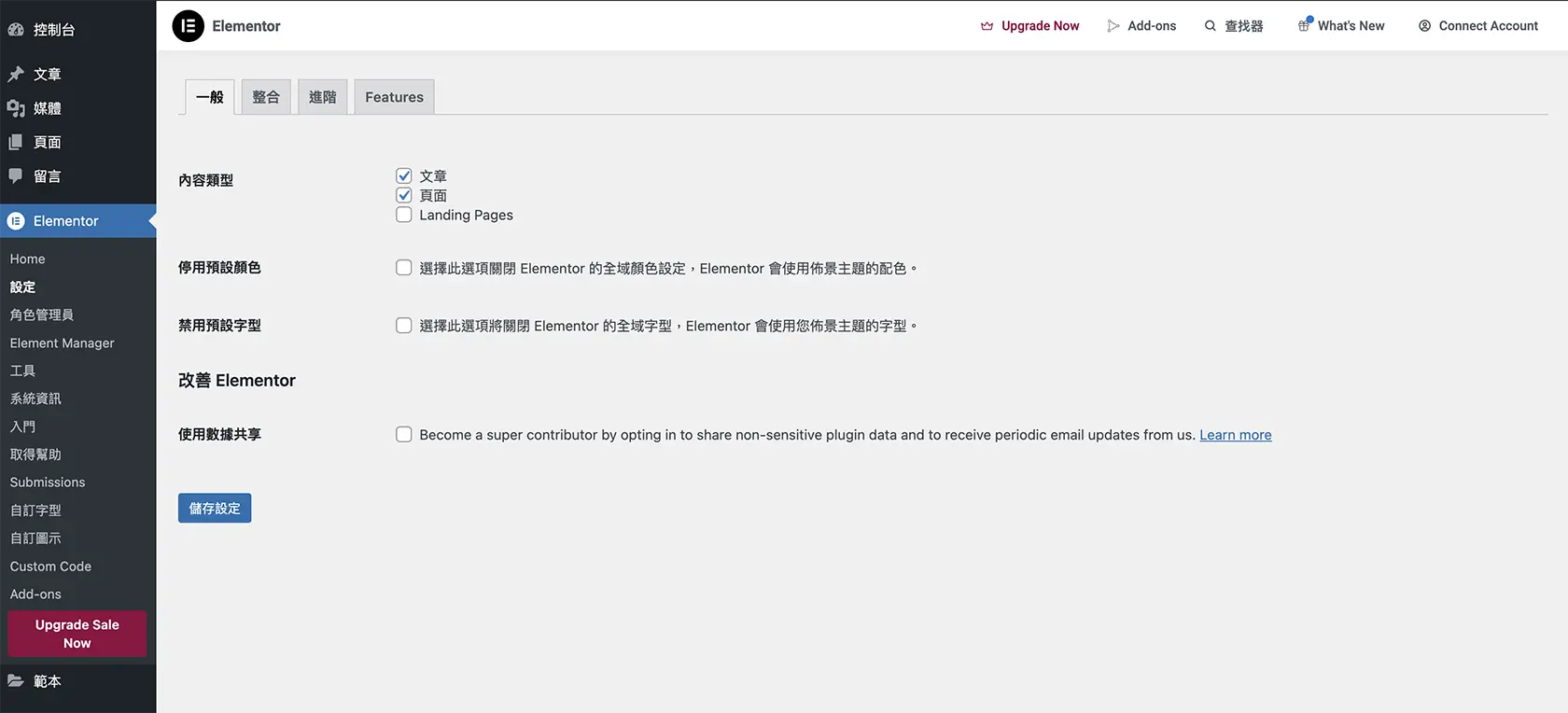
Task: Click the 改善 Elementor heading
Action: coord(237,381)
